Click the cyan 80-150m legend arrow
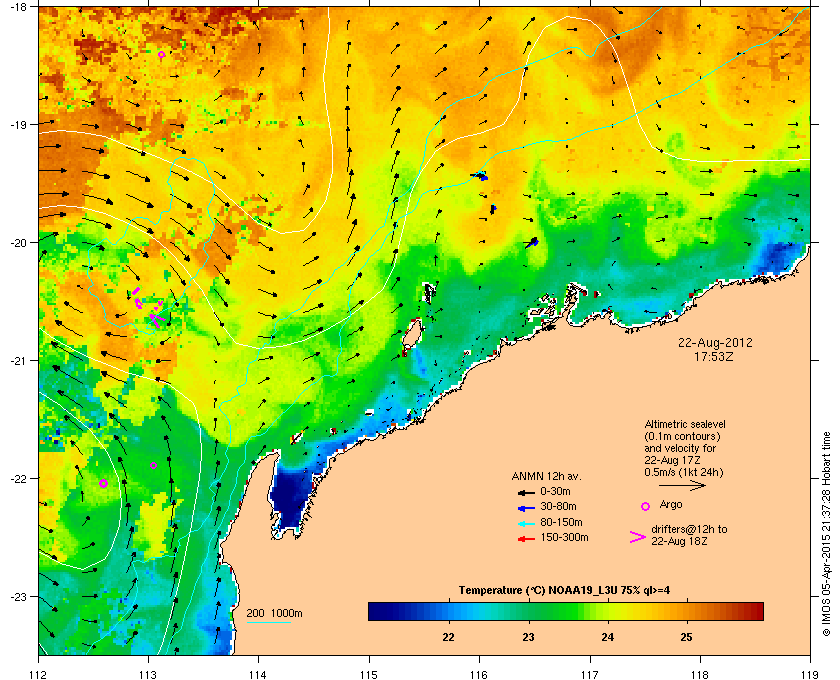The image size is (840, 680). (x=526, y=523)
